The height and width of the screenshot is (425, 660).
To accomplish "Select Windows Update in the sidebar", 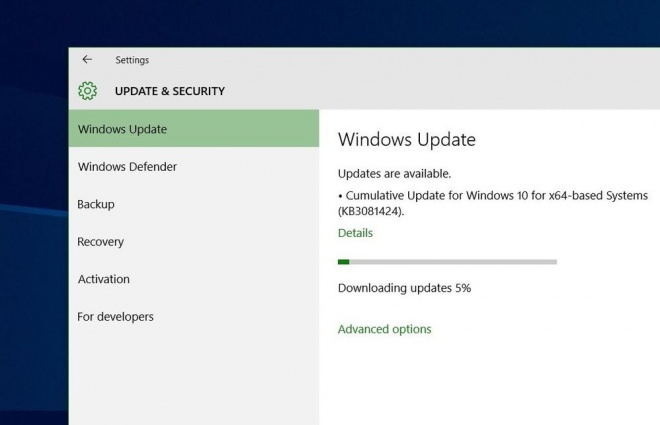I will (x=194, y=129).
